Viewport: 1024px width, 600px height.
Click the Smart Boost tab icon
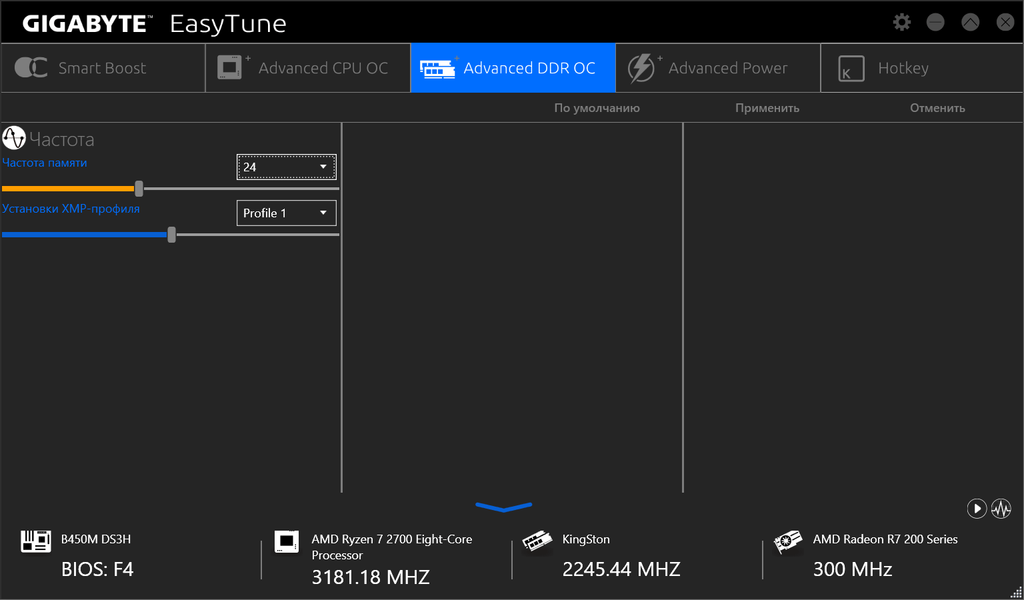31,68
